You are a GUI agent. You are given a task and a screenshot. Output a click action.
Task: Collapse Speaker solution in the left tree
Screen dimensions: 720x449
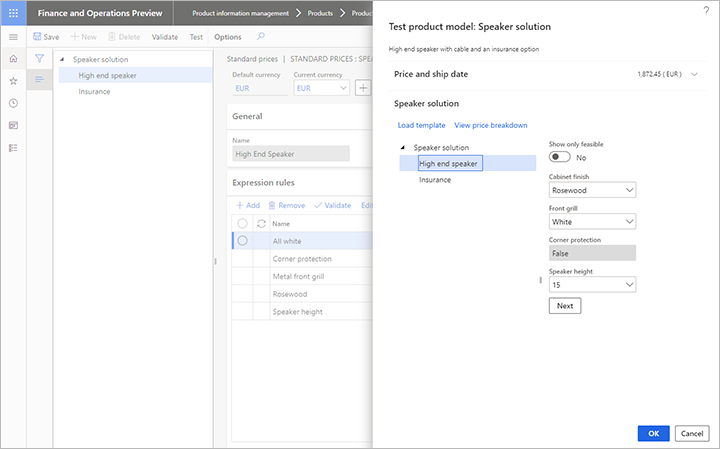62,59
